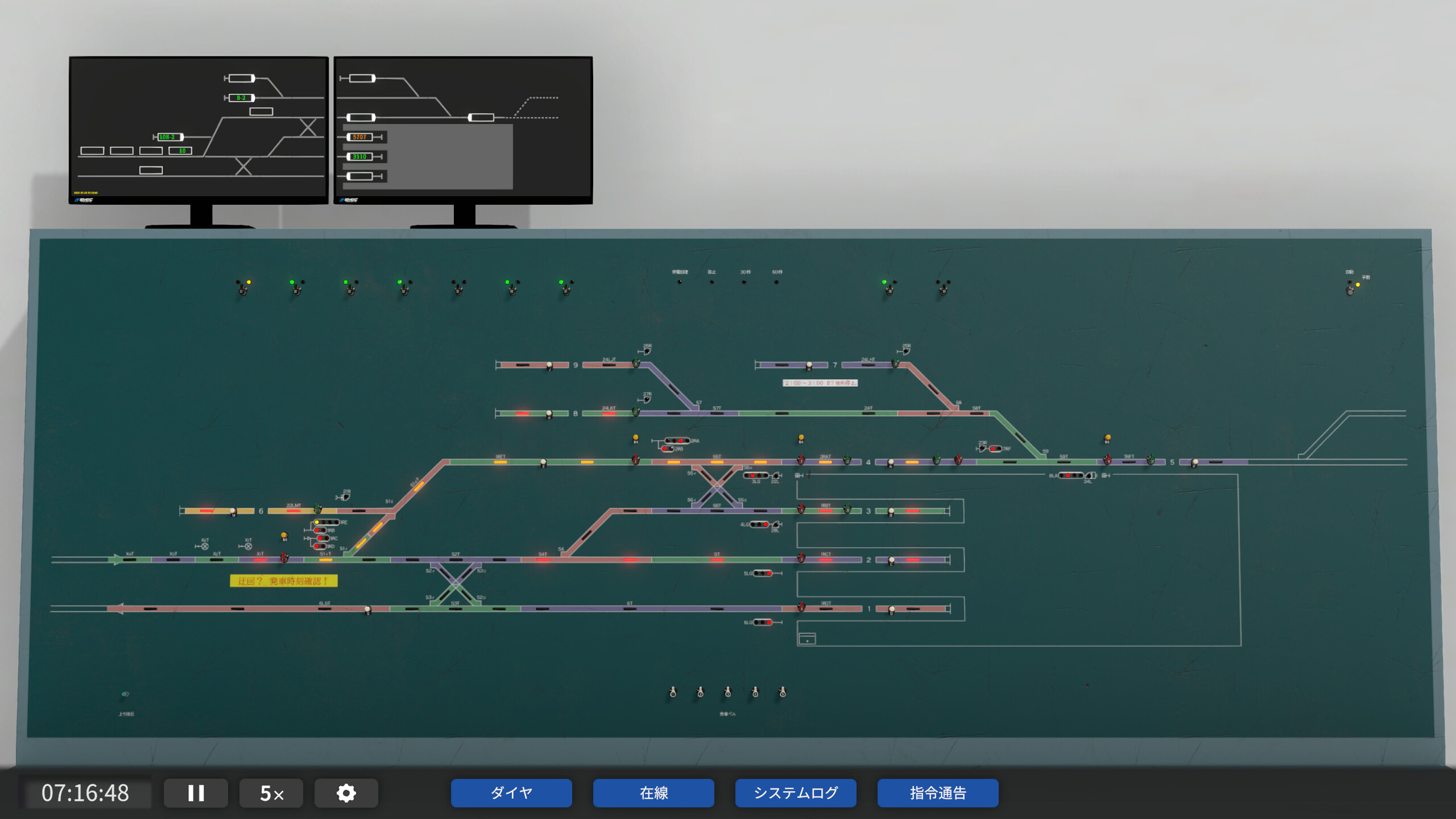This screenshot has width=1456, height=819.
Task: Pause the simulation with the pause control
Action: 195,792
